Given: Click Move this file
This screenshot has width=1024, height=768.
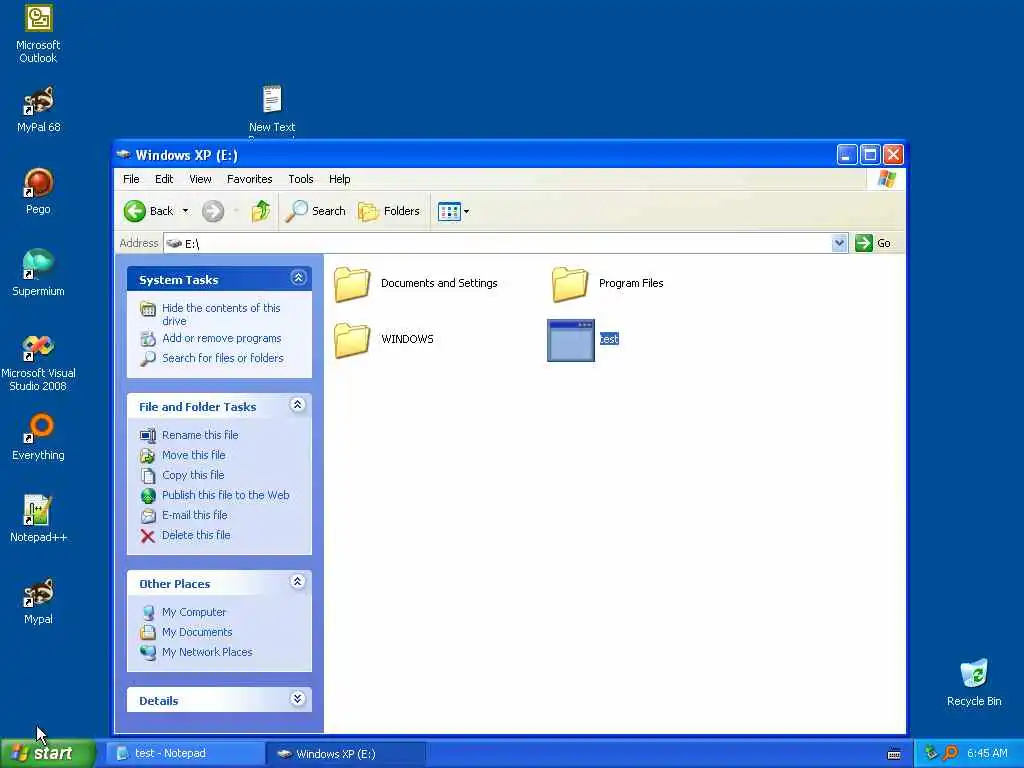Looking at the screenshot, I should 193,455.
